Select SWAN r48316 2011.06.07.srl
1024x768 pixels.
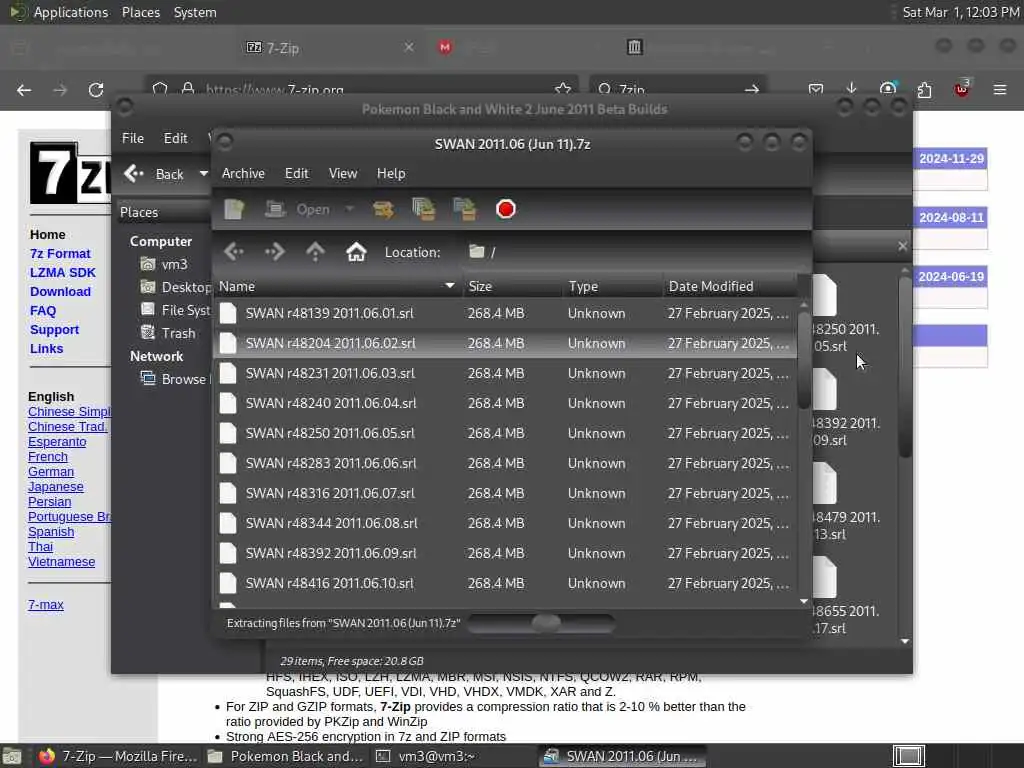[505, 494]
